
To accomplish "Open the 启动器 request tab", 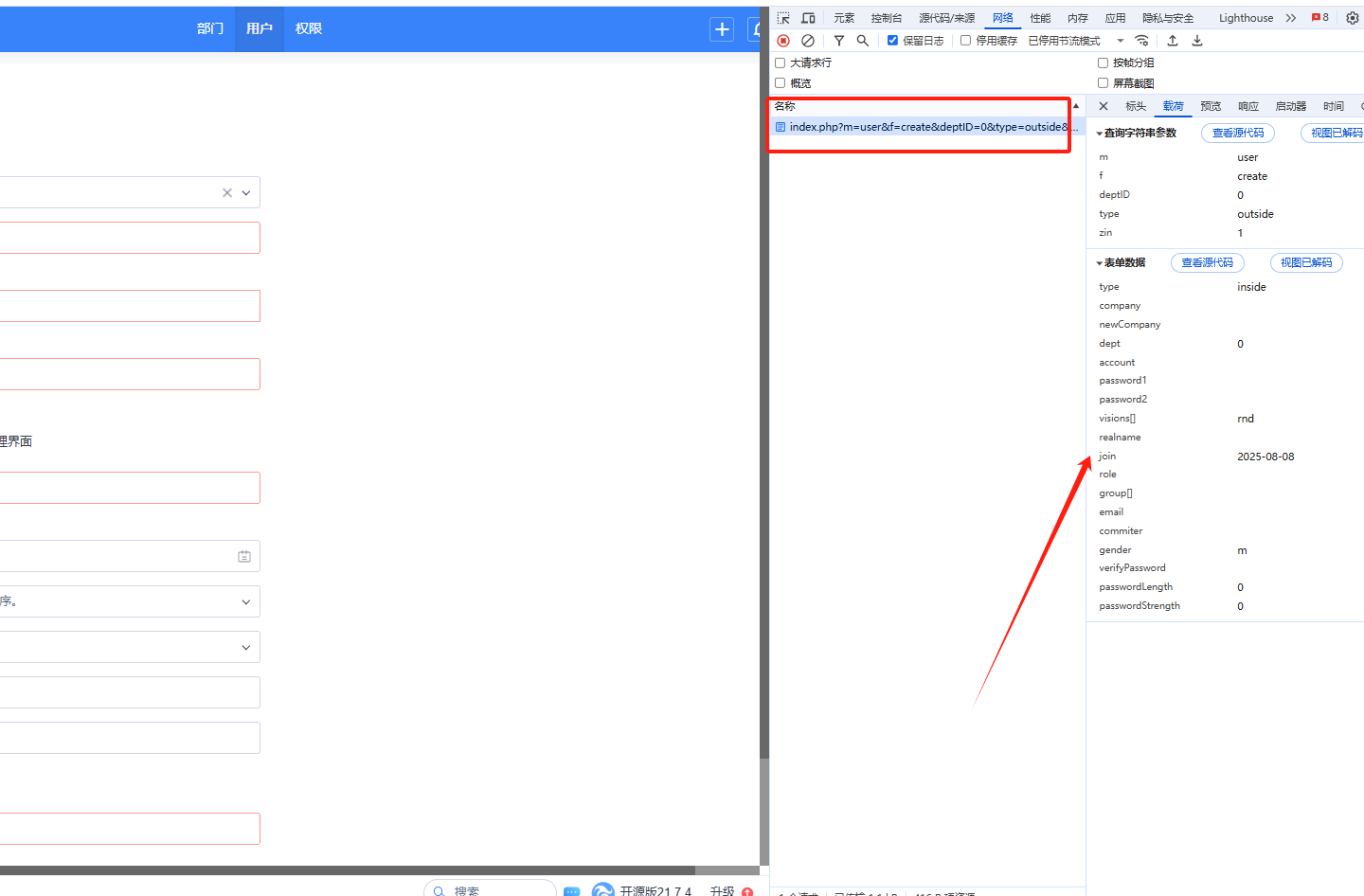I will (1290, 106).
